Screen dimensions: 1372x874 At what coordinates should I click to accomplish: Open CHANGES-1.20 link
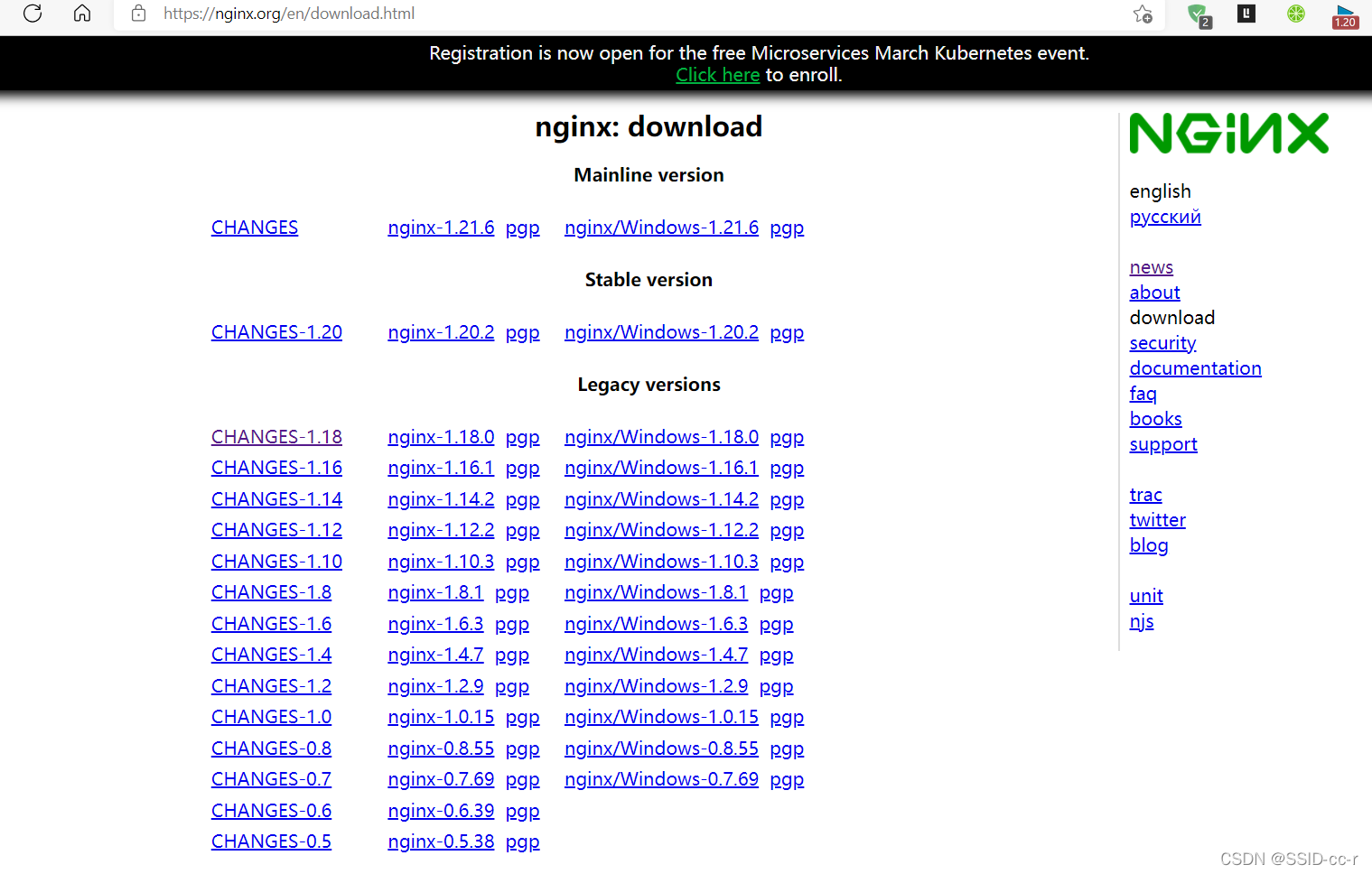pyautogui.click(x=276, y=332)
